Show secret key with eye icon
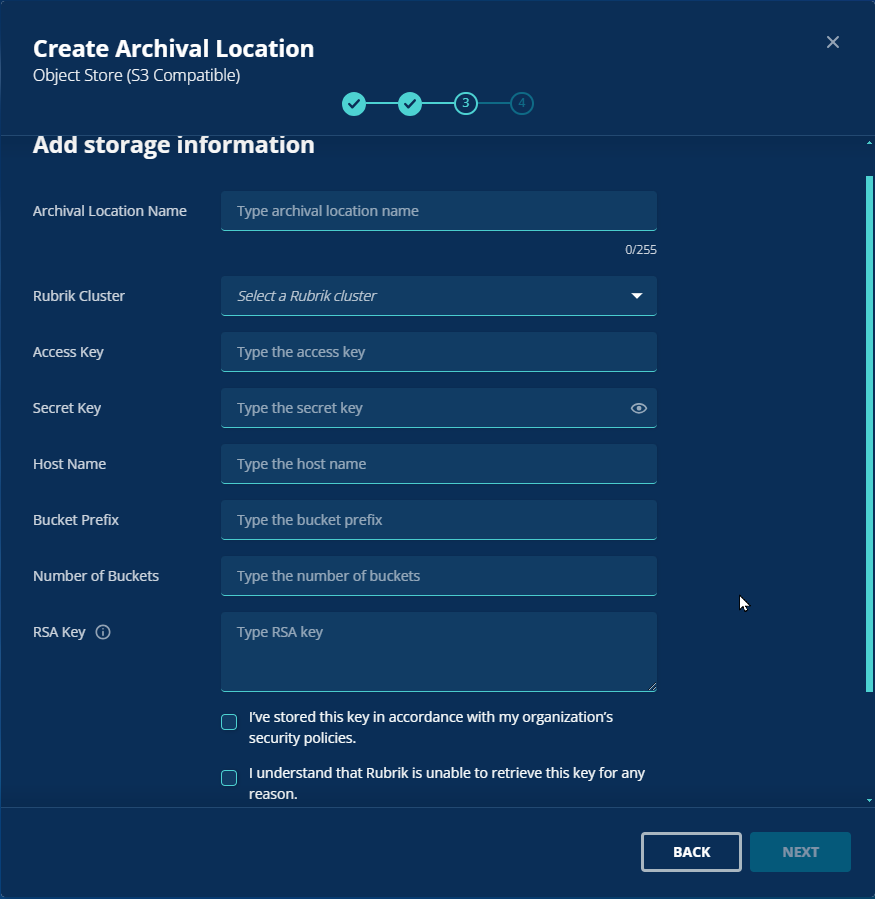875x899 pixels. pyautogui.click(x=639, y=408)
